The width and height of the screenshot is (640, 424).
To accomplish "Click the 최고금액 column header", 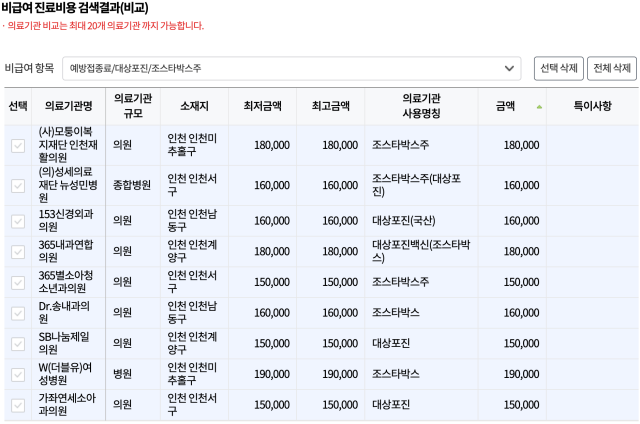I will tap(331, 106).
